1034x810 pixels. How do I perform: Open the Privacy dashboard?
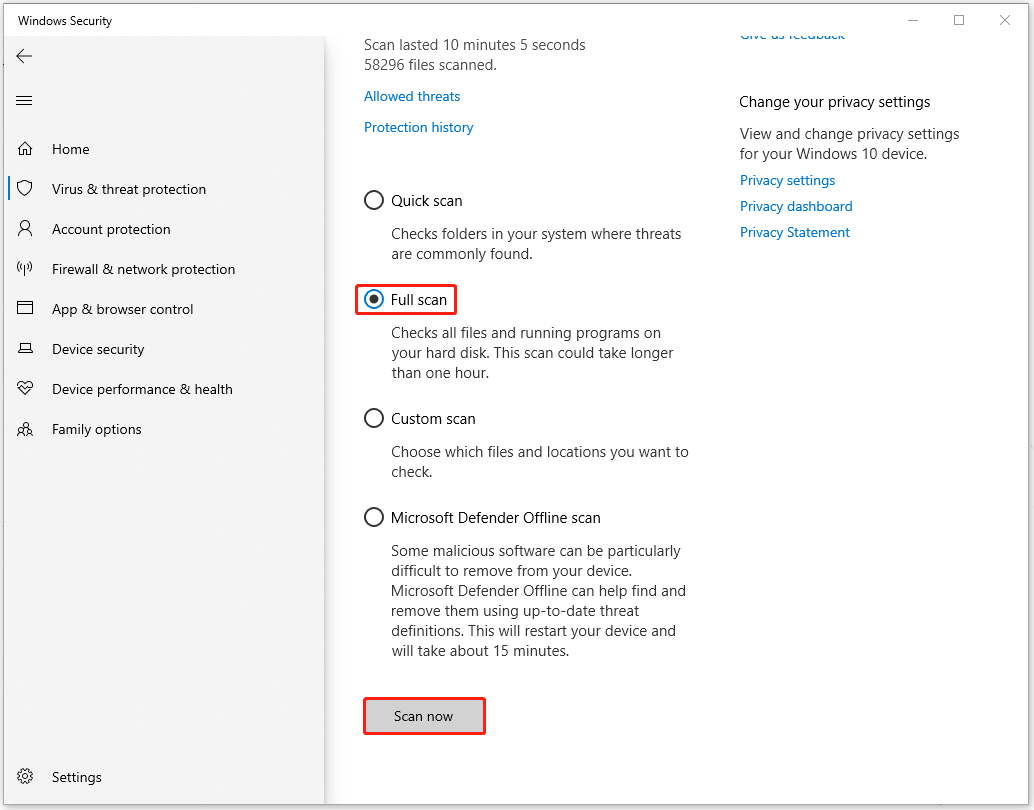point(796,206)
